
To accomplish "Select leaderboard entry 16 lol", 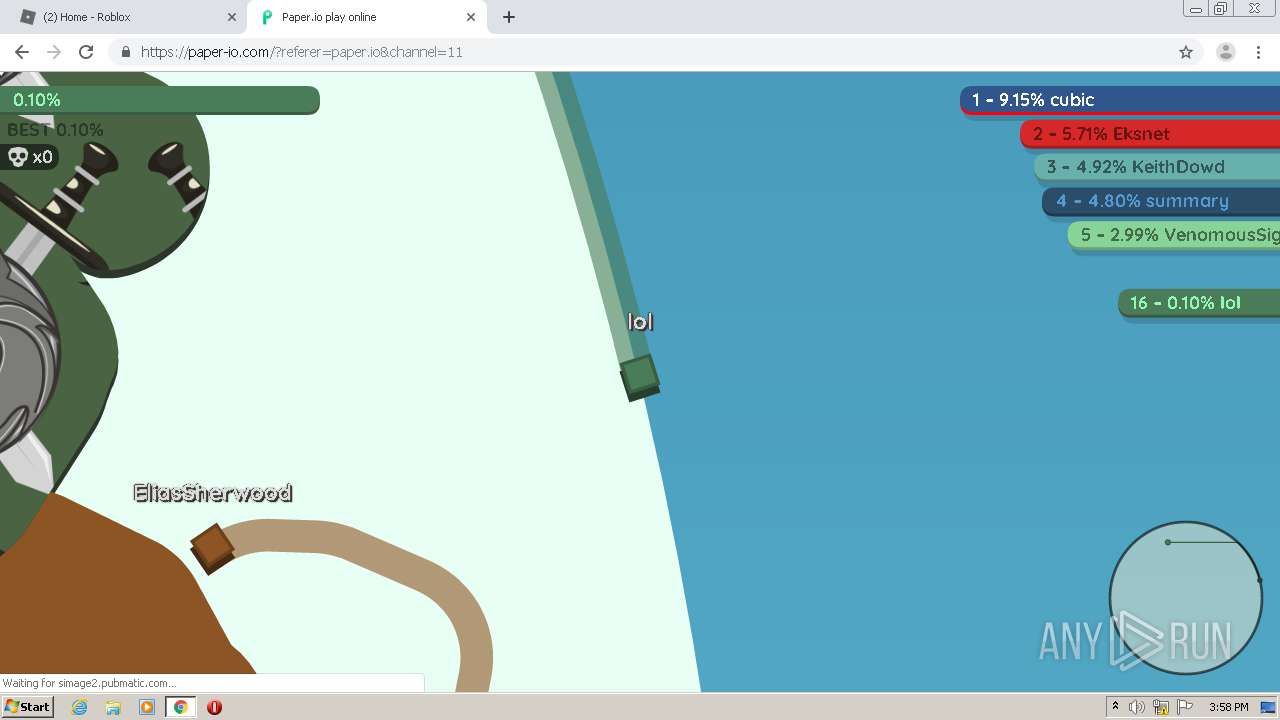I will (x=1199, y=303).
